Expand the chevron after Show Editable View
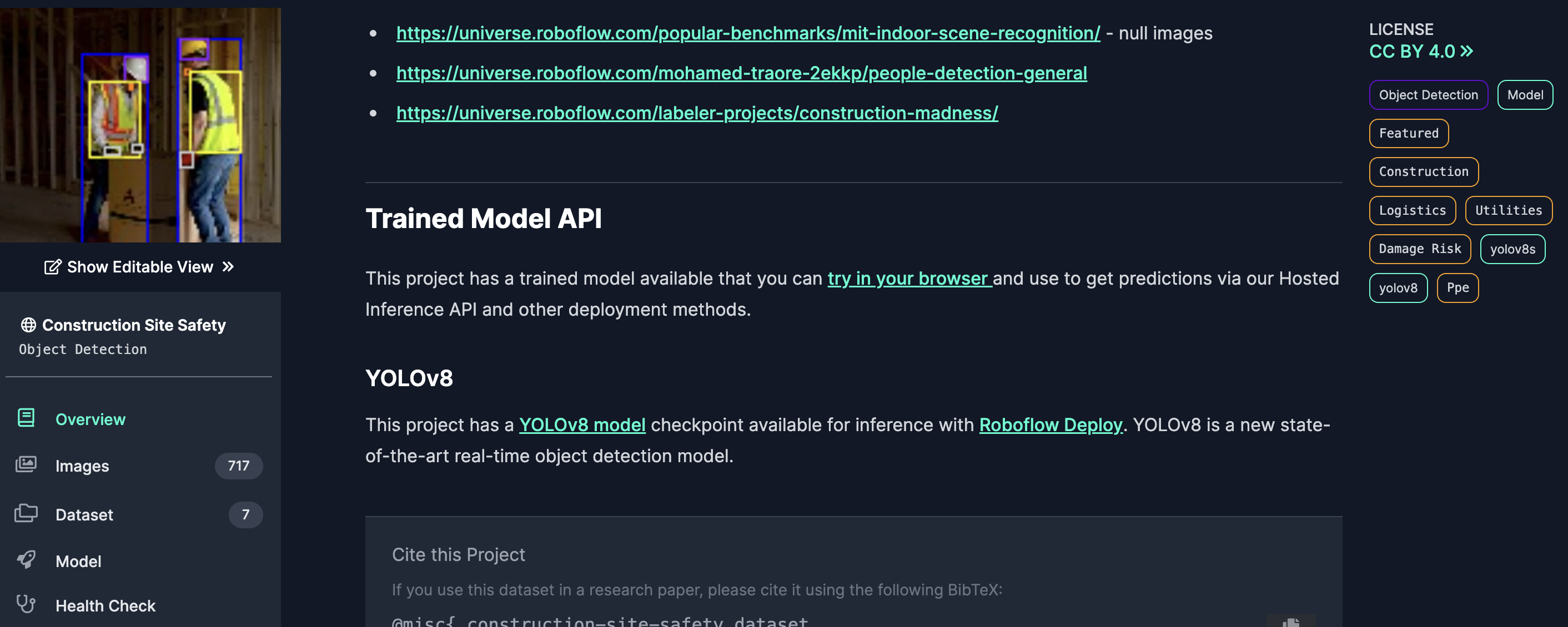 [x=228, y=266]
